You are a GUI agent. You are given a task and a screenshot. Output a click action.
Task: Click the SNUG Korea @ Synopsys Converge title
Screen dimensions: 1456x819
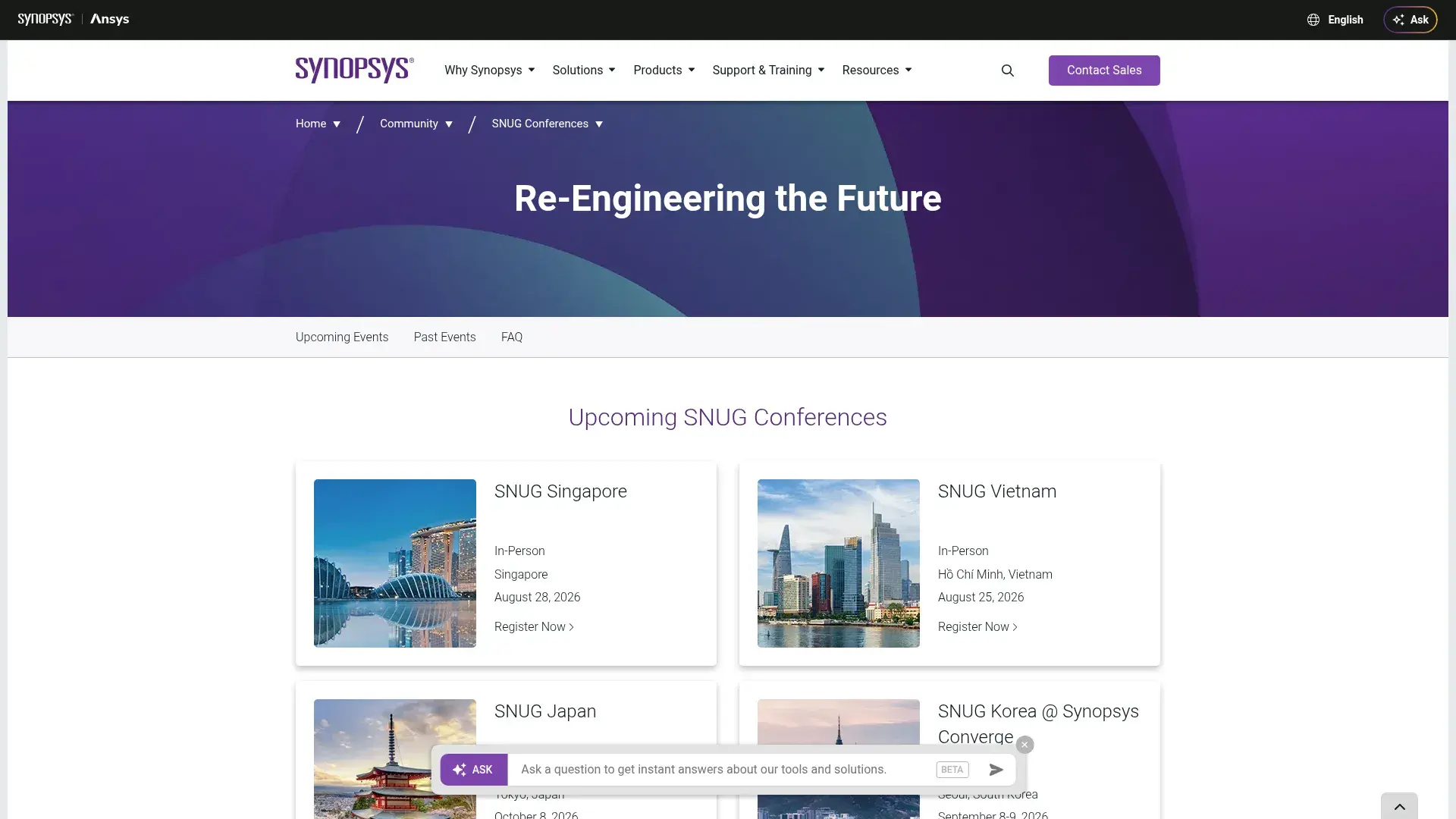tap(1038, 724)
